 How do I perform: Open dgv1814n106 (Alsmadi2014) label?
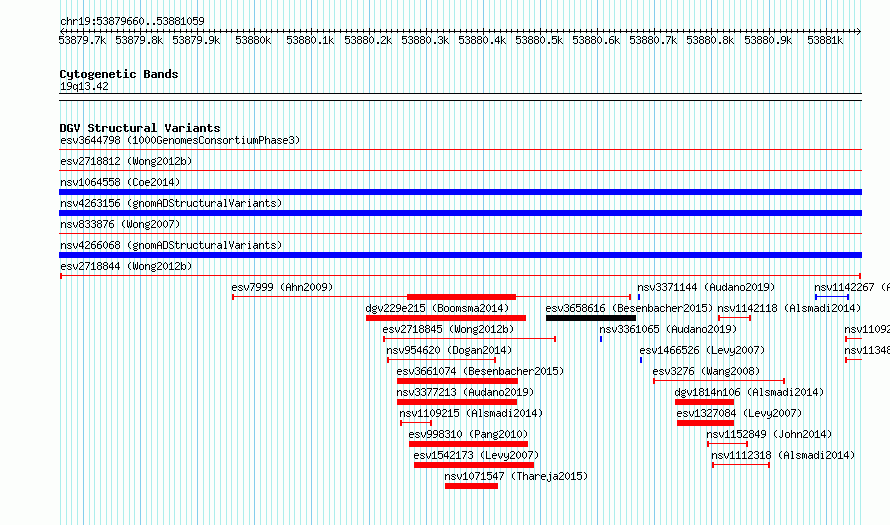749,392
